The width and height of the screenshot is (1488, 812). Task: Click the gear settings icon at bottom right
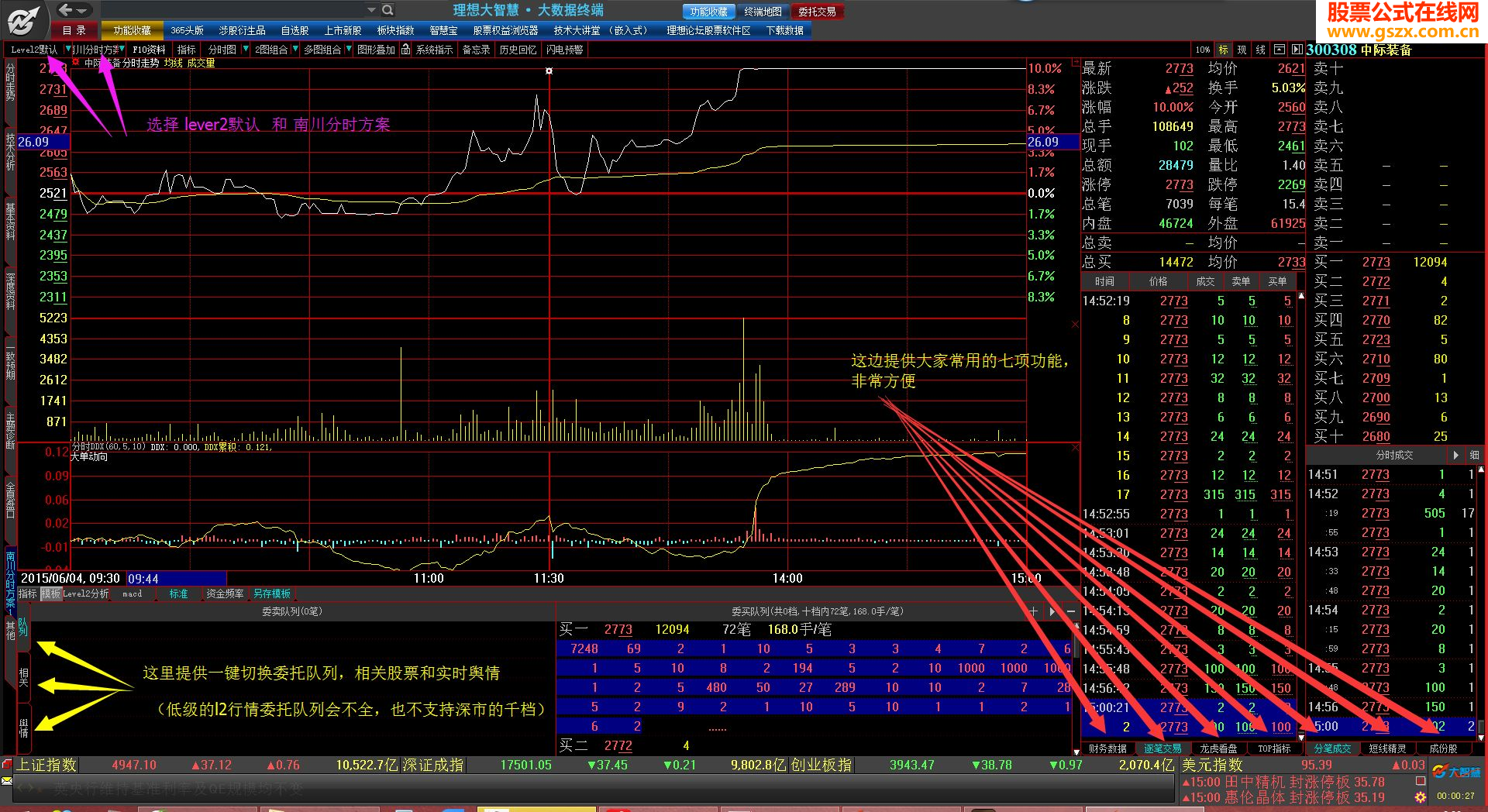(1421, 797)
